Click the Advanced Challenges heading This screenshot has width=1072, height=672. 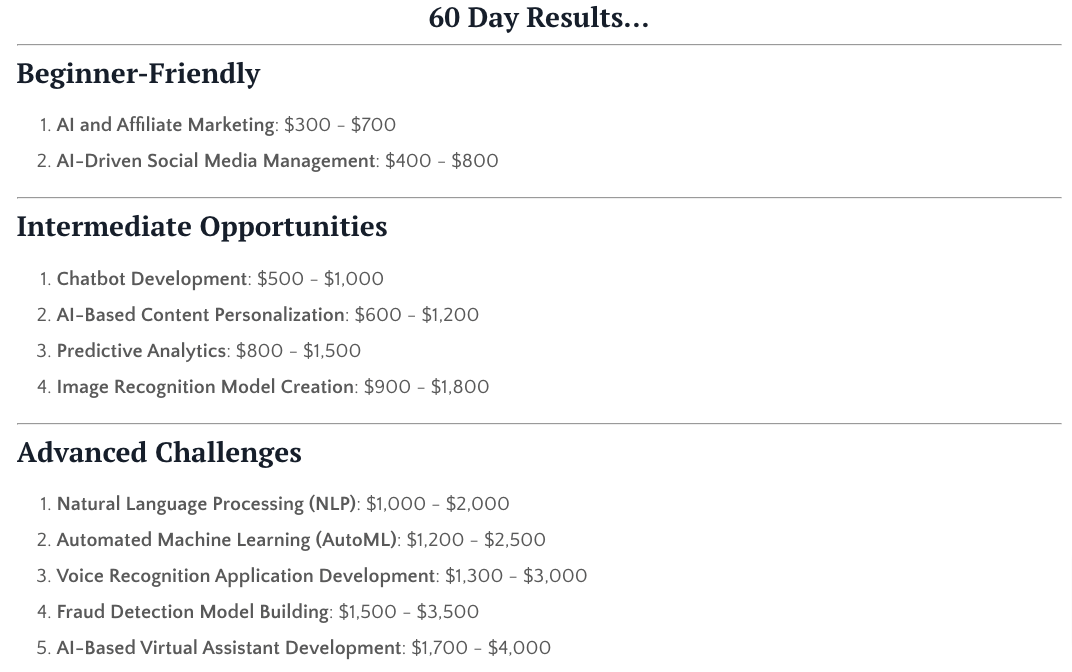[x=159, y=452]
